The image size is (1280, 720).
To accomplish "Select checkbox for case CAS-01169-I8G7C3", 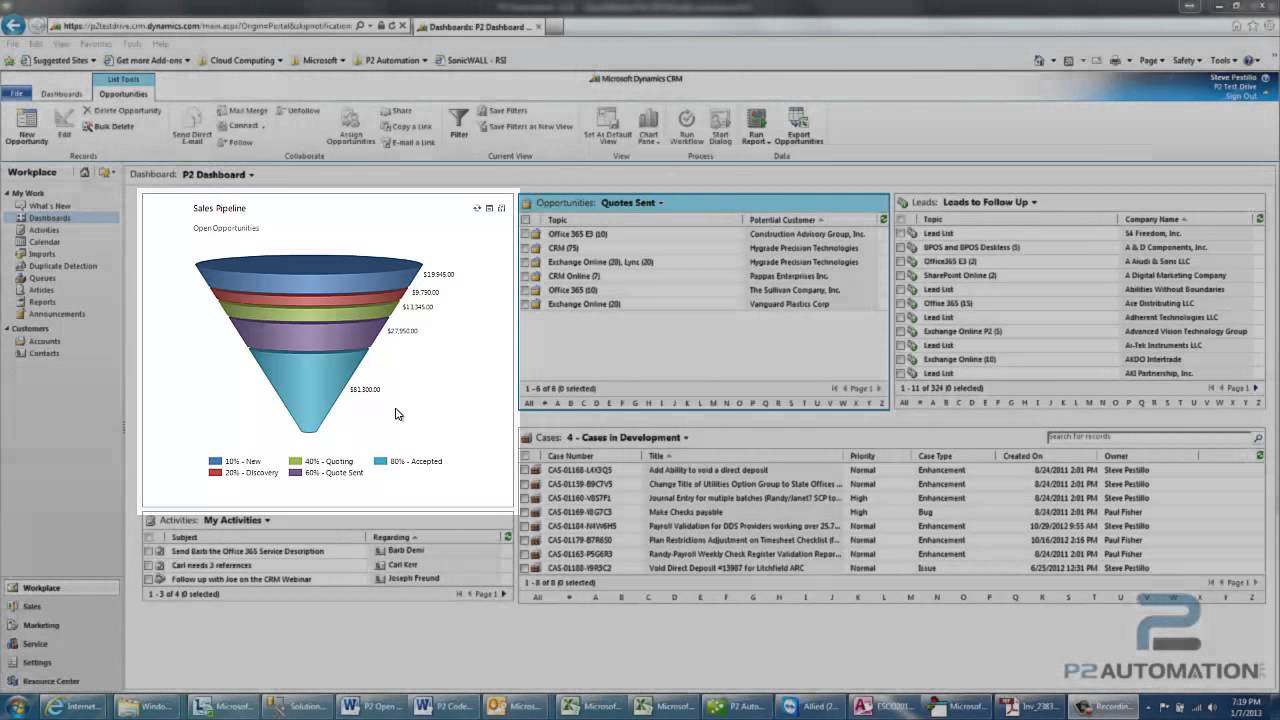I will tap(526, 512).
